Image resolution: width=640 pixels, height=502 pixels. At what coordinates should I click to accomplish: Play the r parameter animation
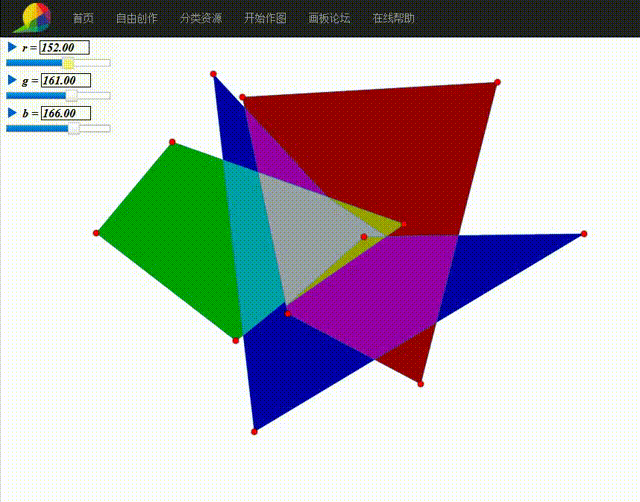click(x=12, y=47)
